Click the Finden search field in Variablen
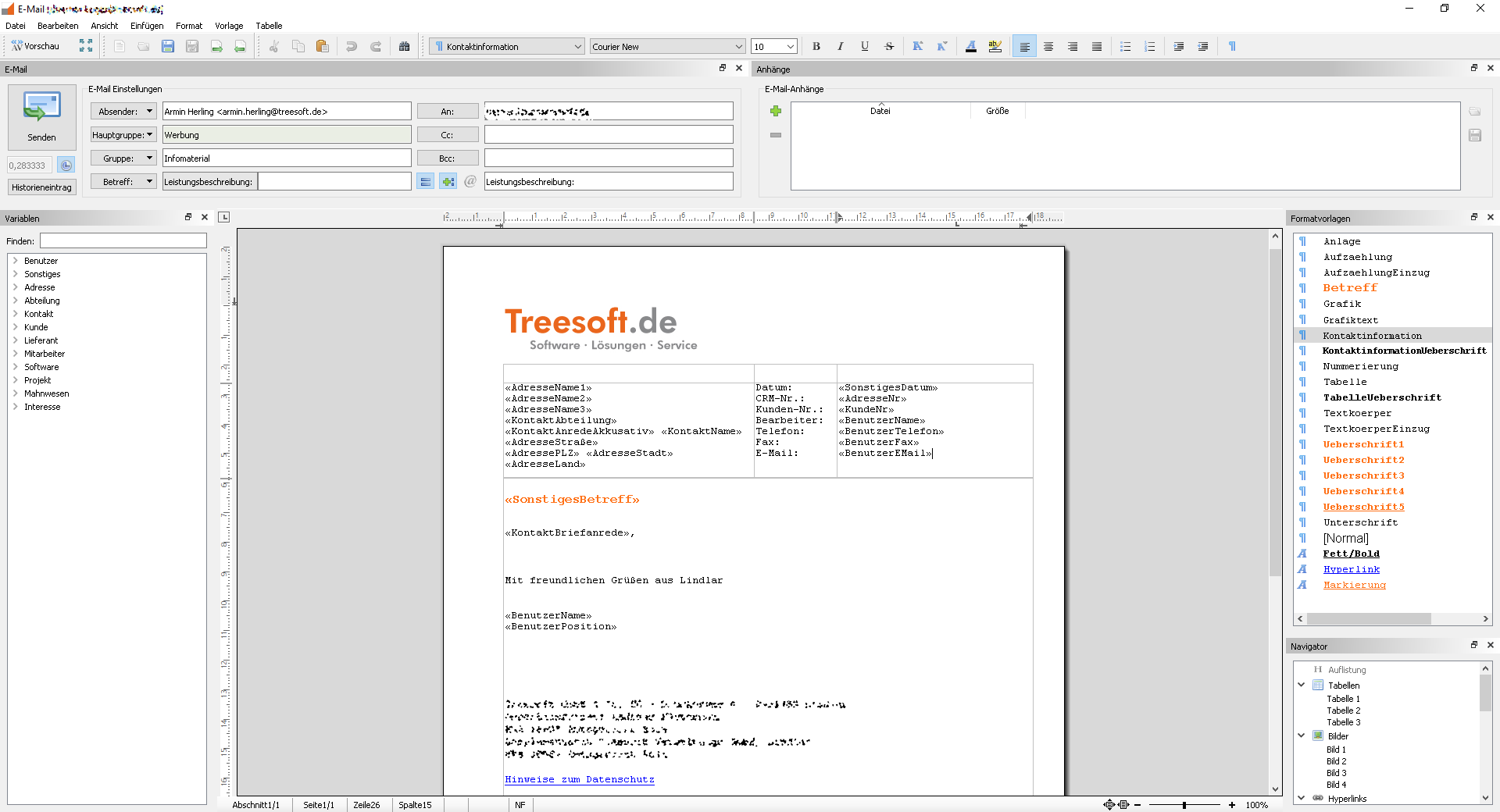 pos(123,240)
